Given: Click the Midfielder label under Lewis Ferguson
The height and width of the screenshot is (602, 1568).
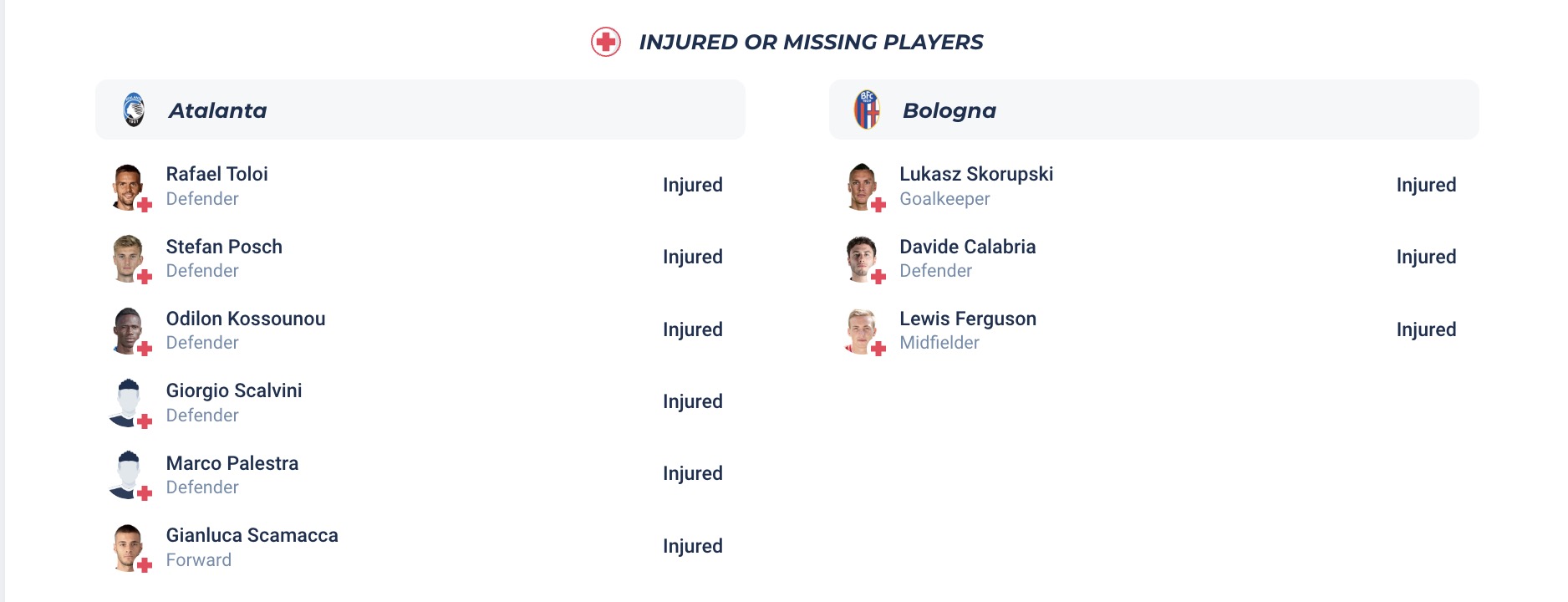Looking at the screenshot, I should (x=939, y=343).
